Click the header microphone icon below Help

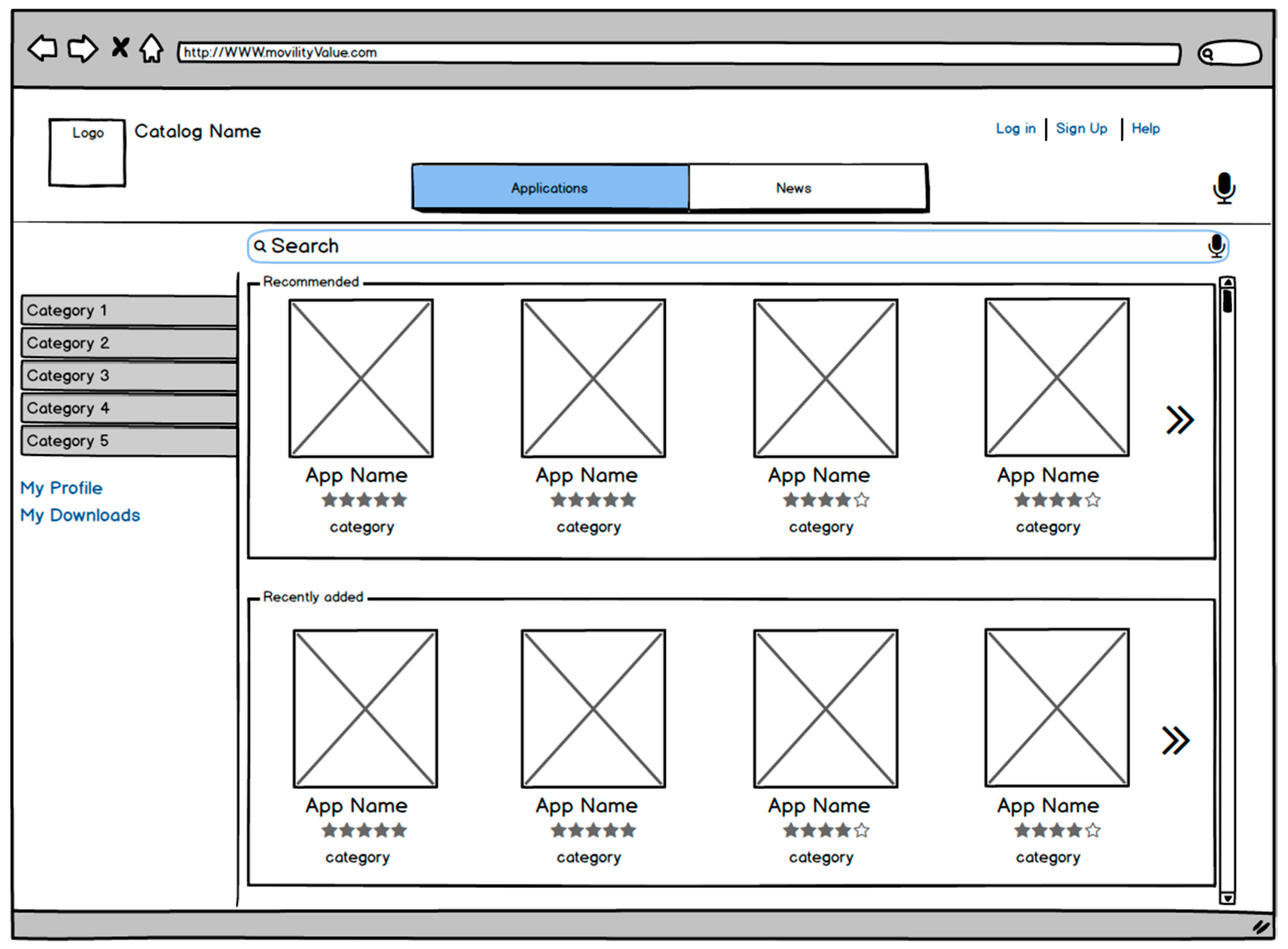tap(1224, 188)
